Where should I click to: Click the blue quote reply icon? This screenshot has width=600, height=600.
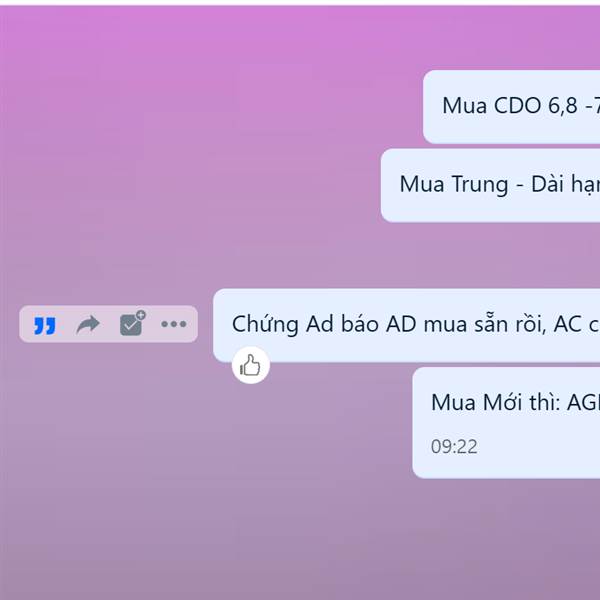tap(45, 325)
